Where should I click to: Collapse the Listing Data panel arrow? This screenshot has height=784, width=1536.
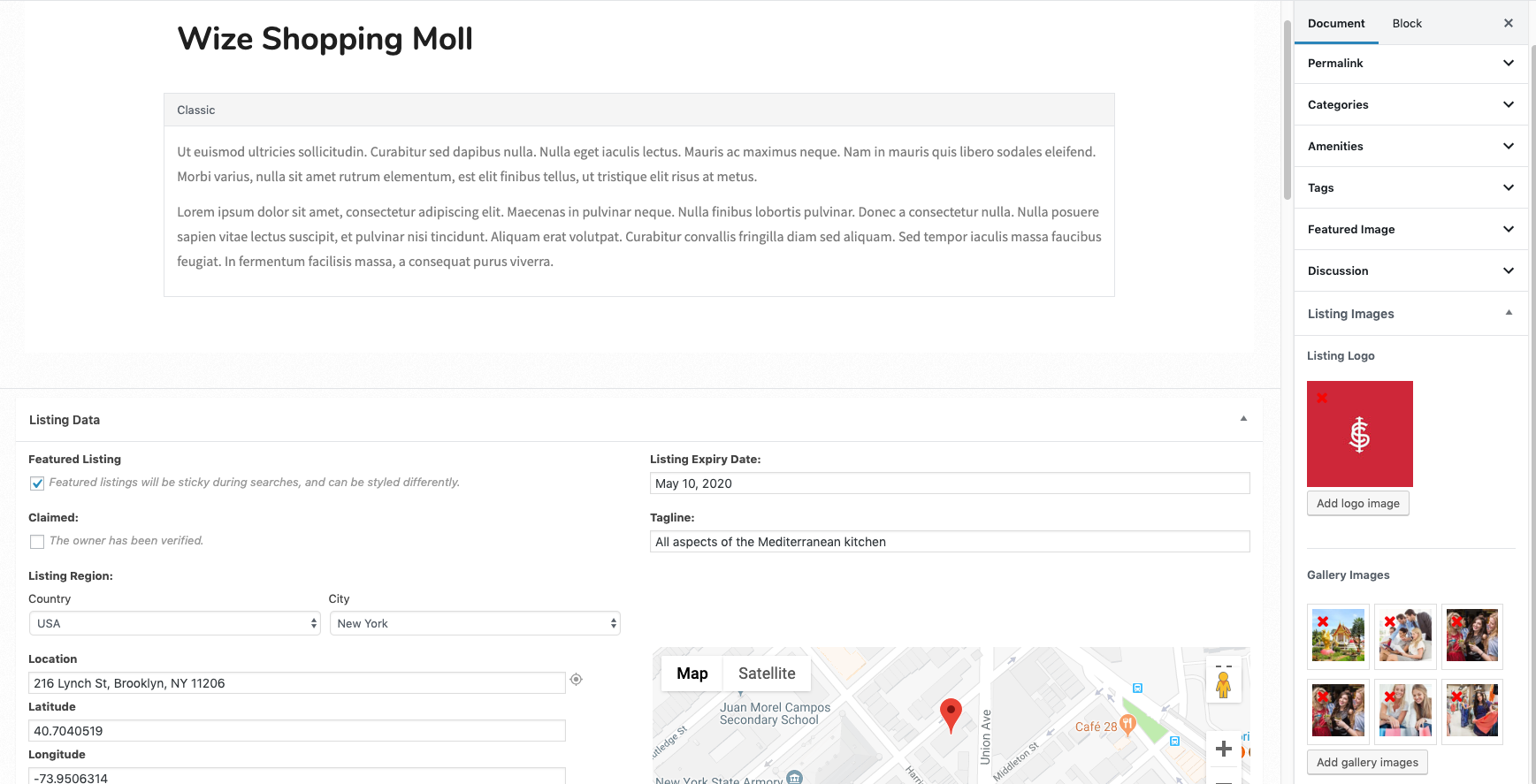1243,419
